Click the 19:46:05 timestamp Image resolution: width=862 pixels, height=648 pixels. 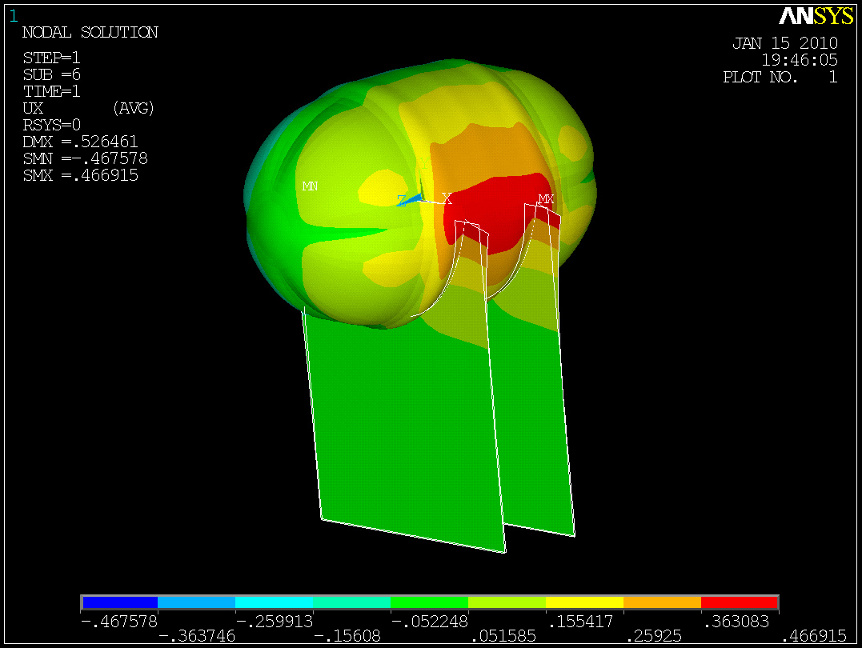pyautogui.click(x=799, y=60)
